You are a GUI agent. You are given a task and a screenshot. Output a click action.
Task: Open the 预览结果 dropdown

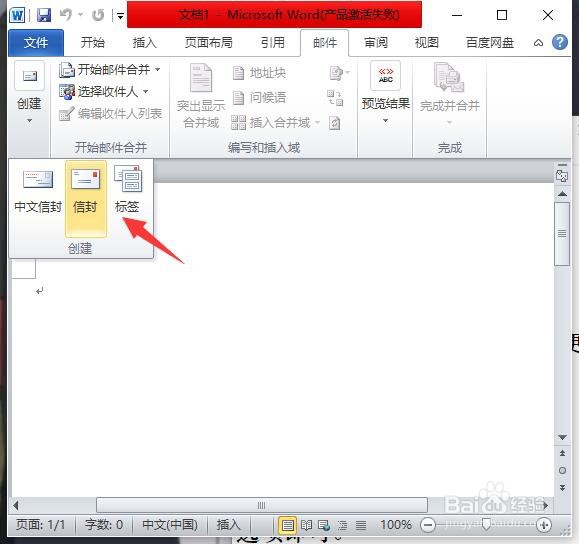[x=386, y=92]
